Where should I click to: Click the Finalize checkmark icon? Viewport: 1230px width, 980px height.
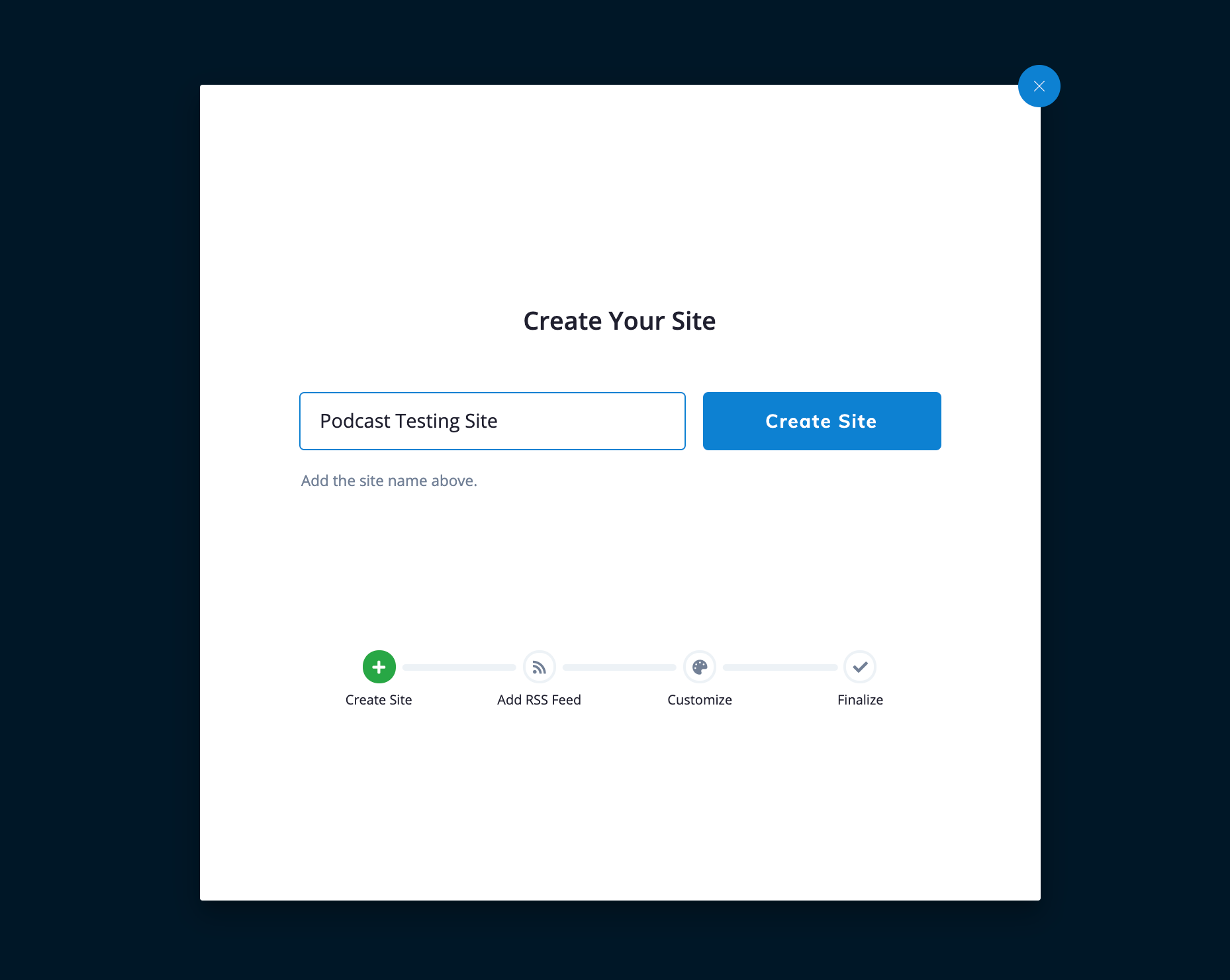pyautogui.click(x=860, y=667)
